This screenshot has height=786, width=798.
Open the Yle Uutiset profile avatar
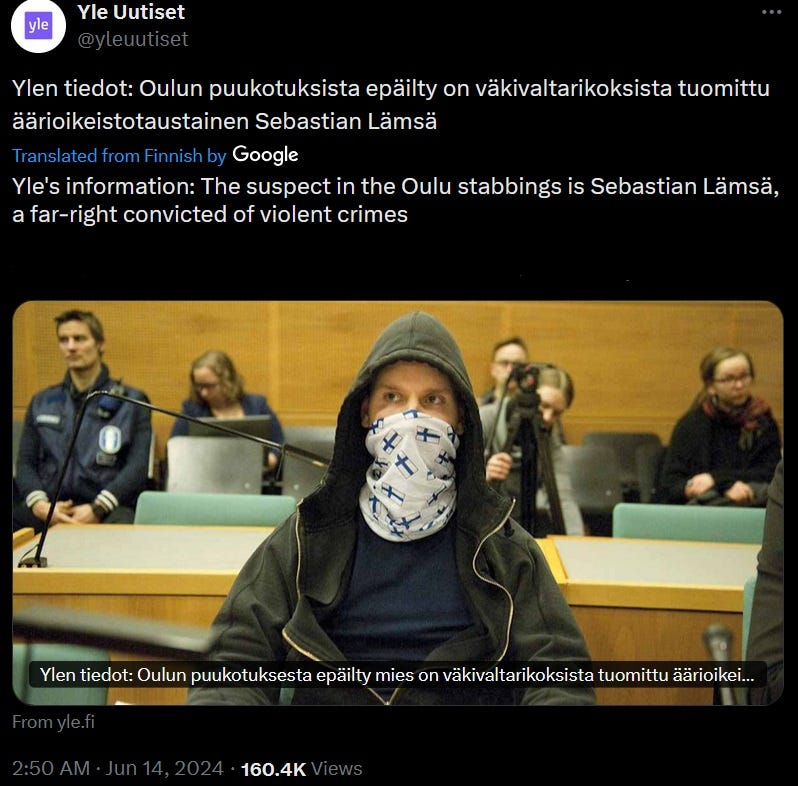[39, 25]
